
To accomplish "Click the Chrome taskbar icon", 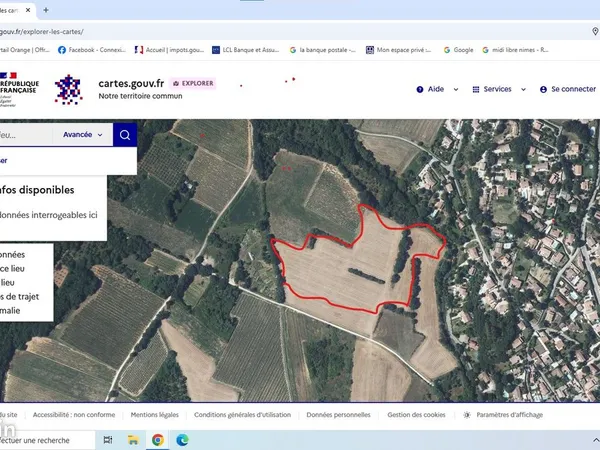I will 158,440.
